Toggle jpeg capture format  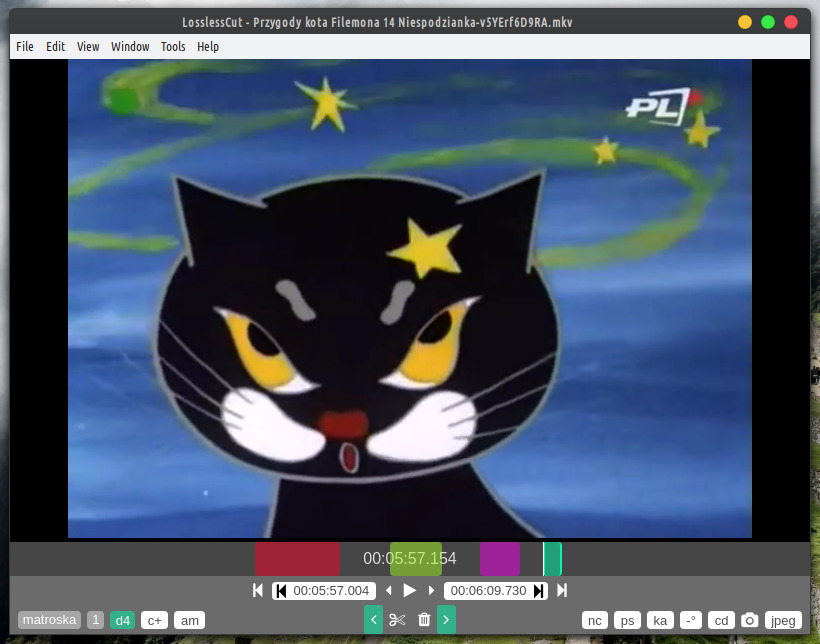click(x=783, y=620)
